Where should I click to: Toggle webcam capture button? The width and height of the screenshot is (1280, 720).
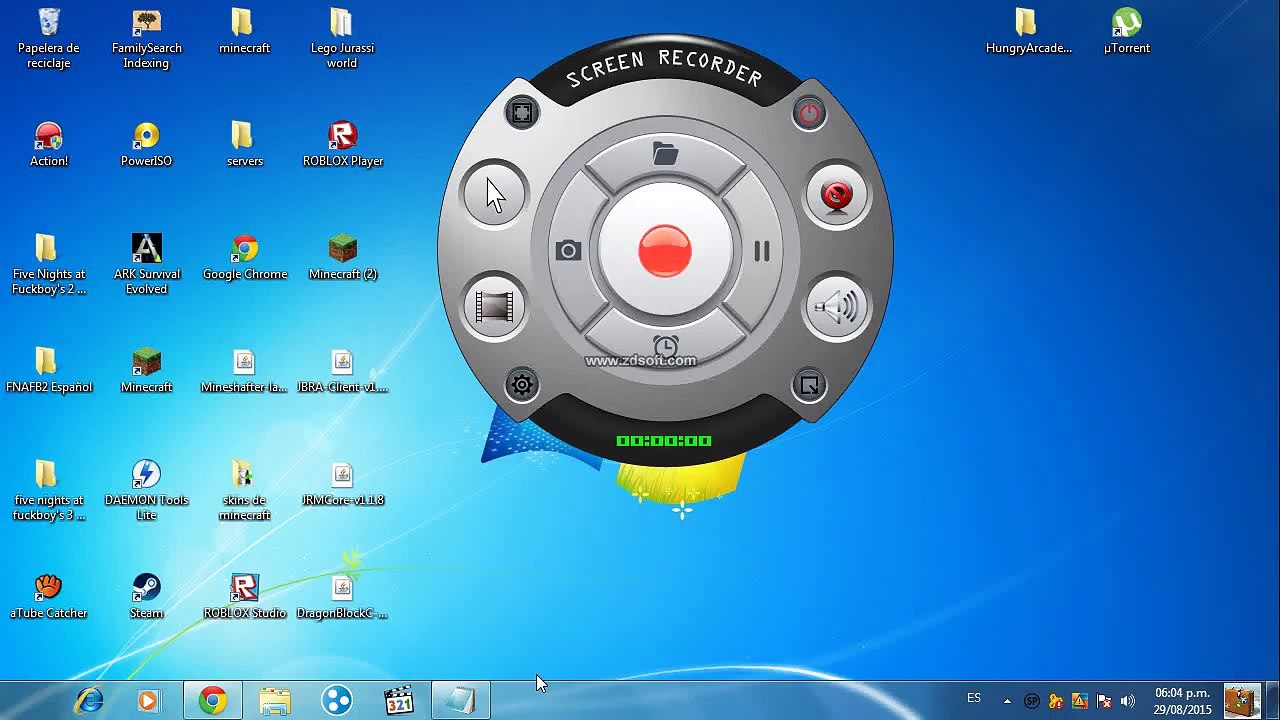(x=837, y=195)
